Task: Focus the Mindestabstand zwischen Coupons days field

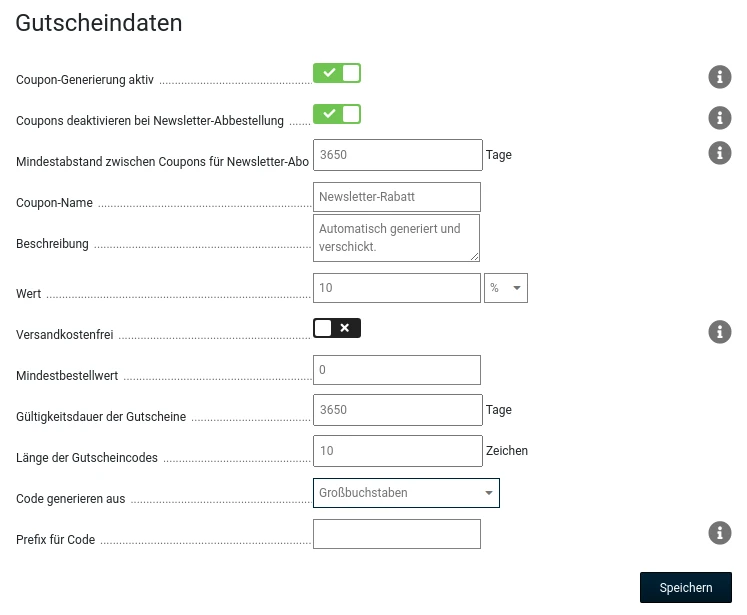Action: click(398, 155)
